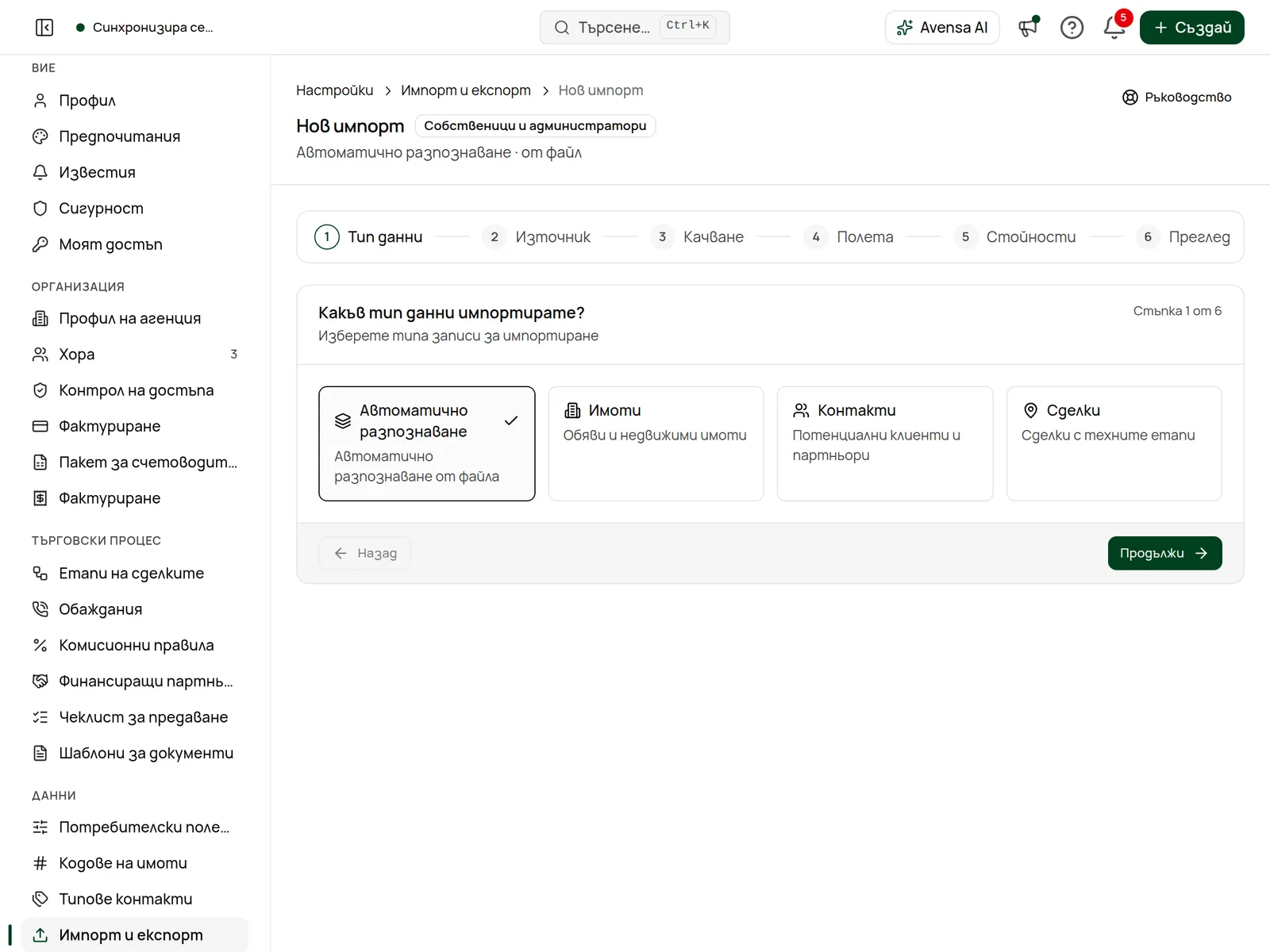
Task: Open the announcements megaphone icon
Action: [1029, 28]
